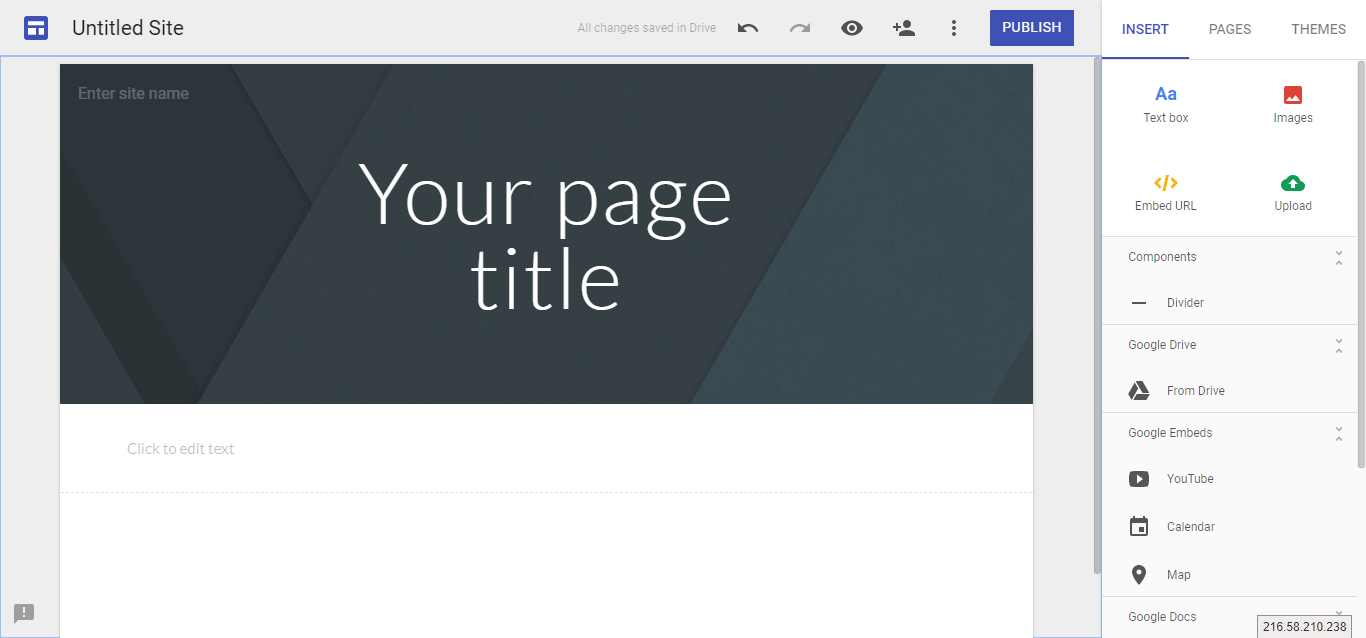Insert Images from the panel
The image size is (1366, 638).
pos(1293,104)
